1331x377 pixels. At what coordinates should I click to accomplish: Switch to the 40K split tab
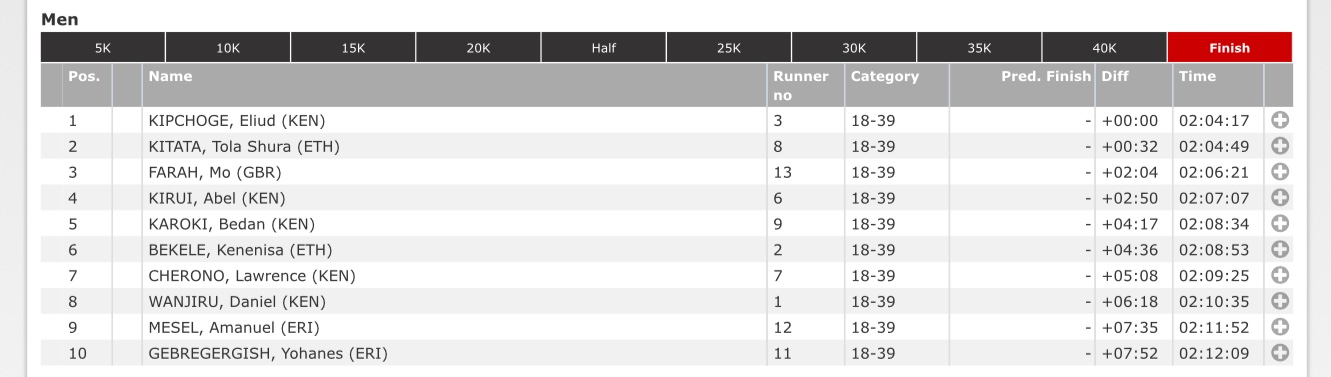pos(1105,47)
